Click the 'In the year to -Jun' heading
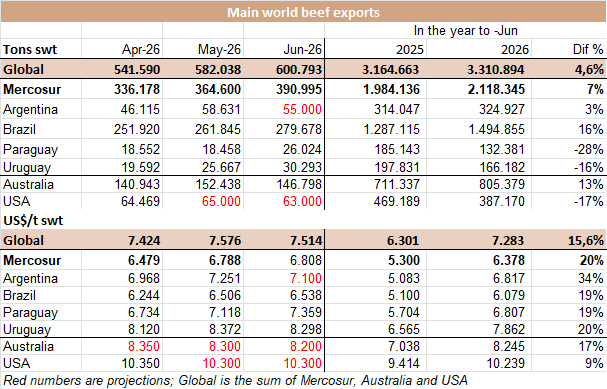The height and width of the screenshot is (389, 607). [x=465, y=31]
